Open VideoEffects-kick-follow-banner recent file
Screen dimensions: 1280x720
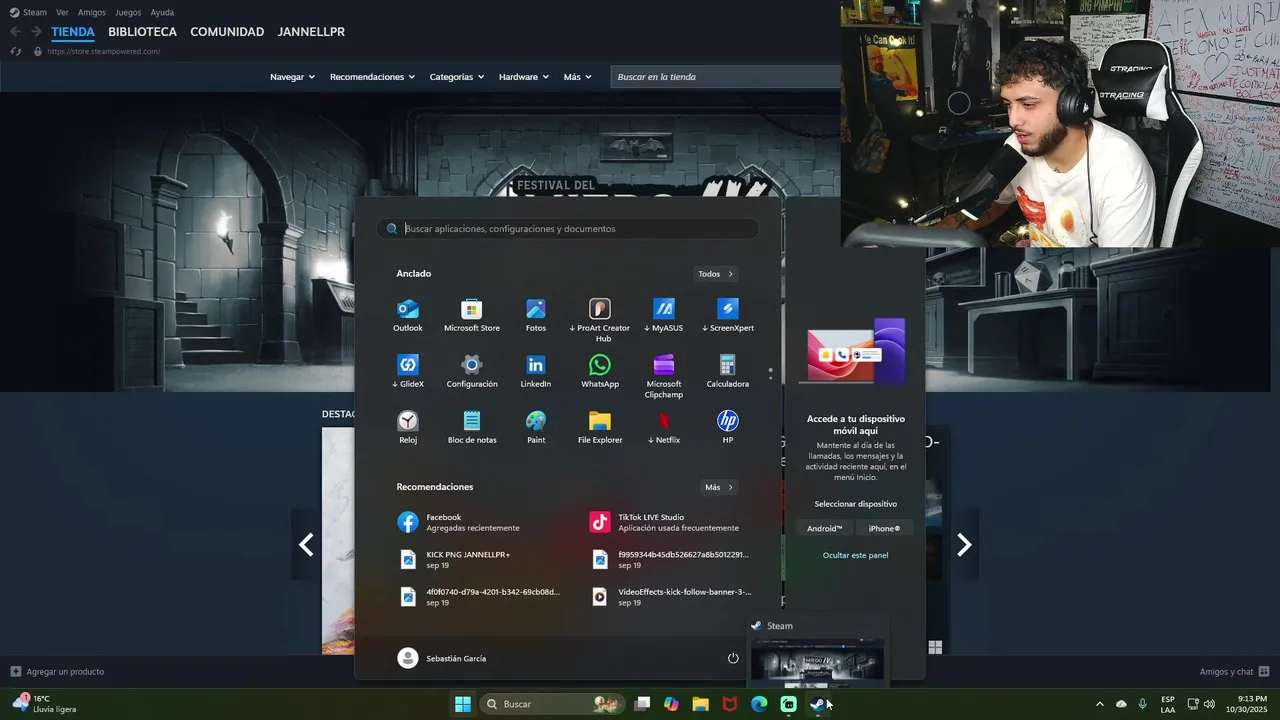pos(672,597)
